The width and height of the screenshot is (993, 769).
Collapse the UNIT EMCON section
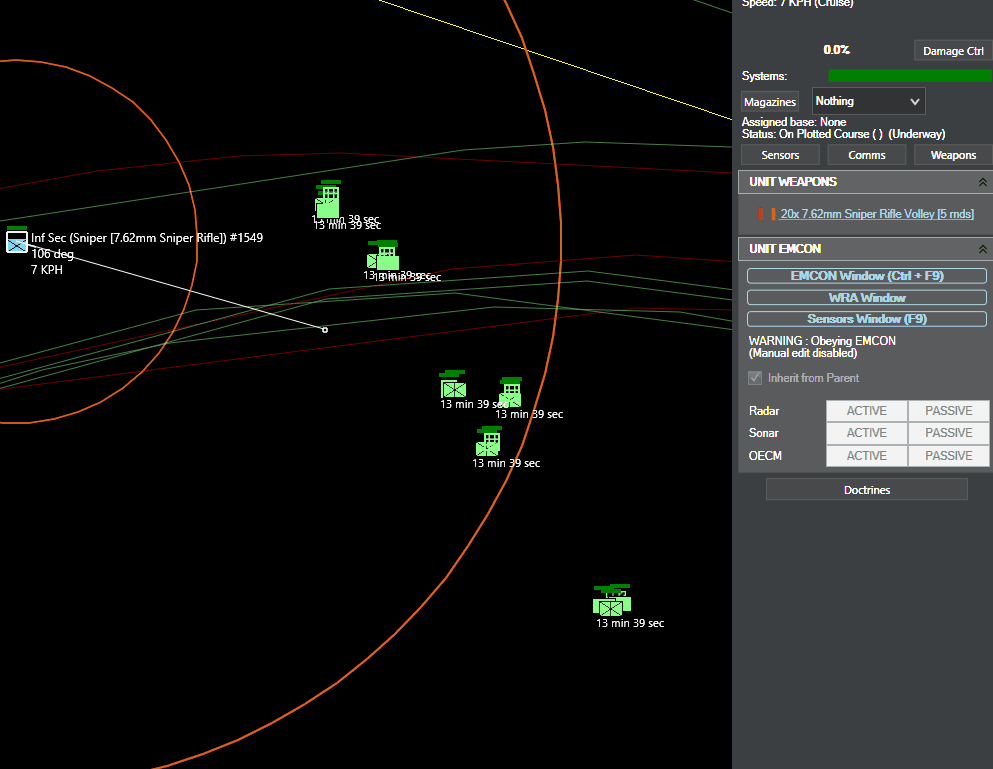click(982, 250)
